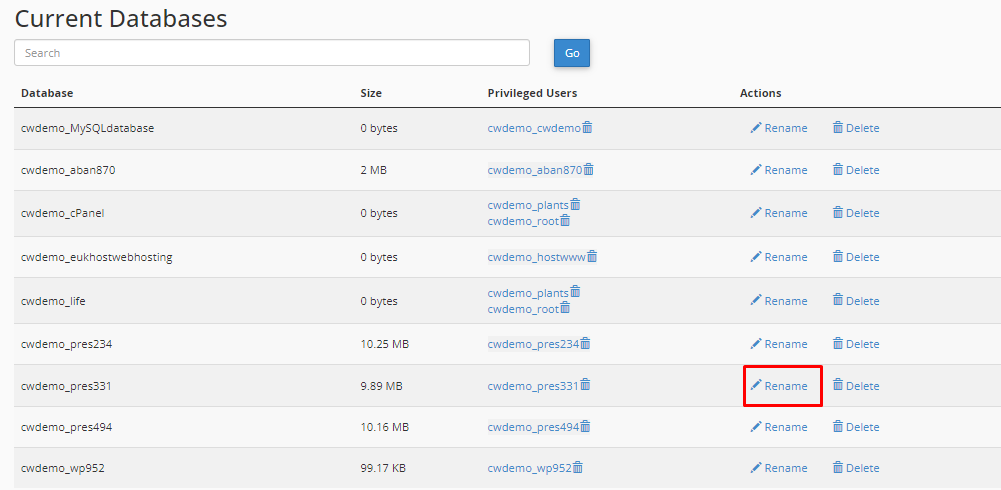
Task: Click the Current Databases heading
Action: [121, 19]
